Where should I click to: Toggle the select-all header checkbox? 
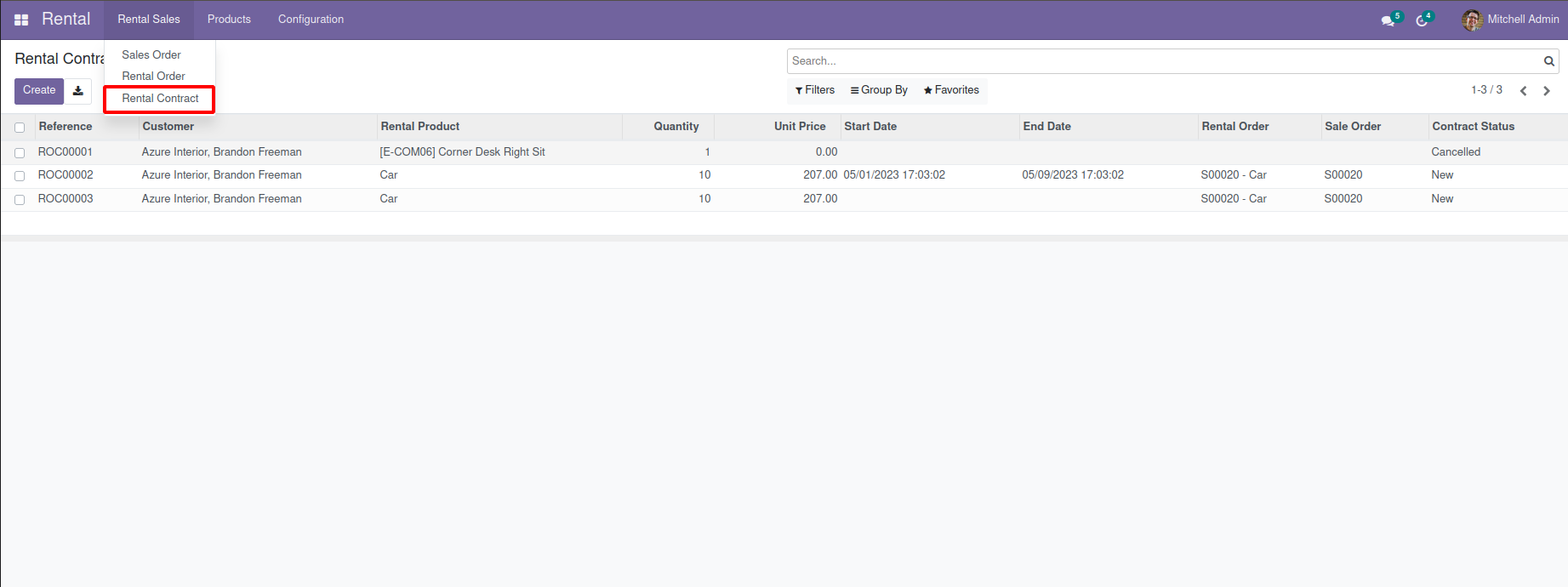pos(20,128)
